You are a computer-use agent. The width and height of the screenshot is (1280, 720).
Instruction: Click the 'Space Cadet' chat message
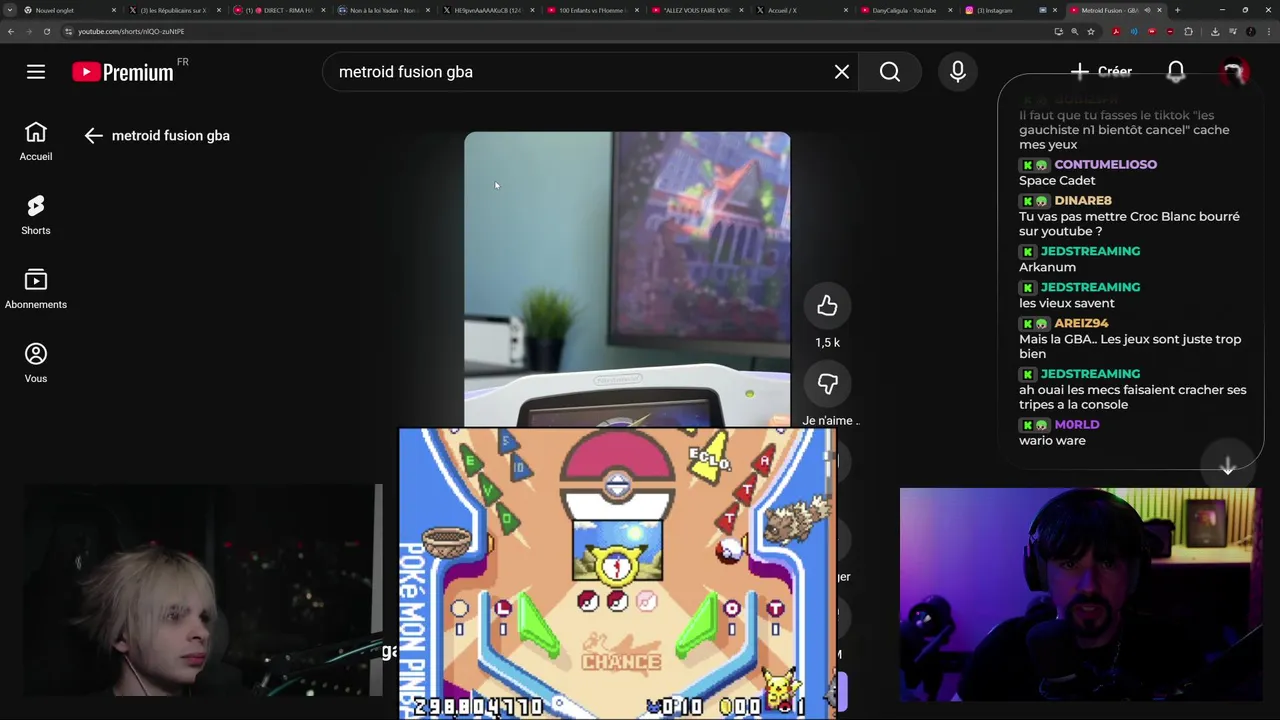[x=1057, y=181]
